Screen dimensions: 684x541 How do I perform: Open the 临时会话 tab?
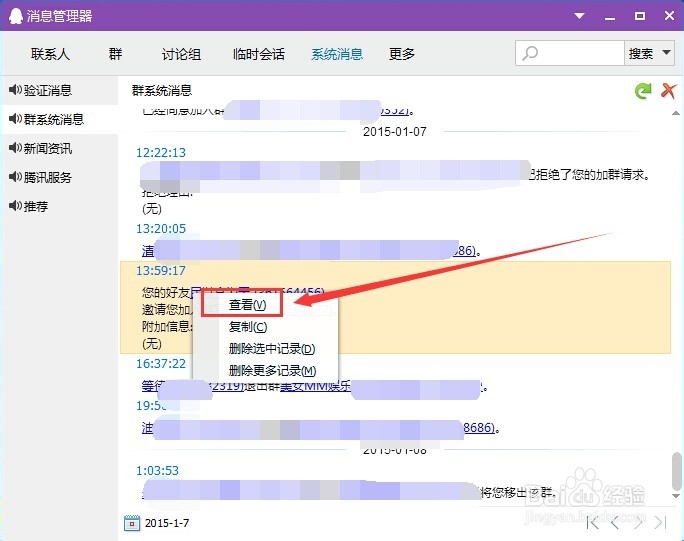pos(259,54)
